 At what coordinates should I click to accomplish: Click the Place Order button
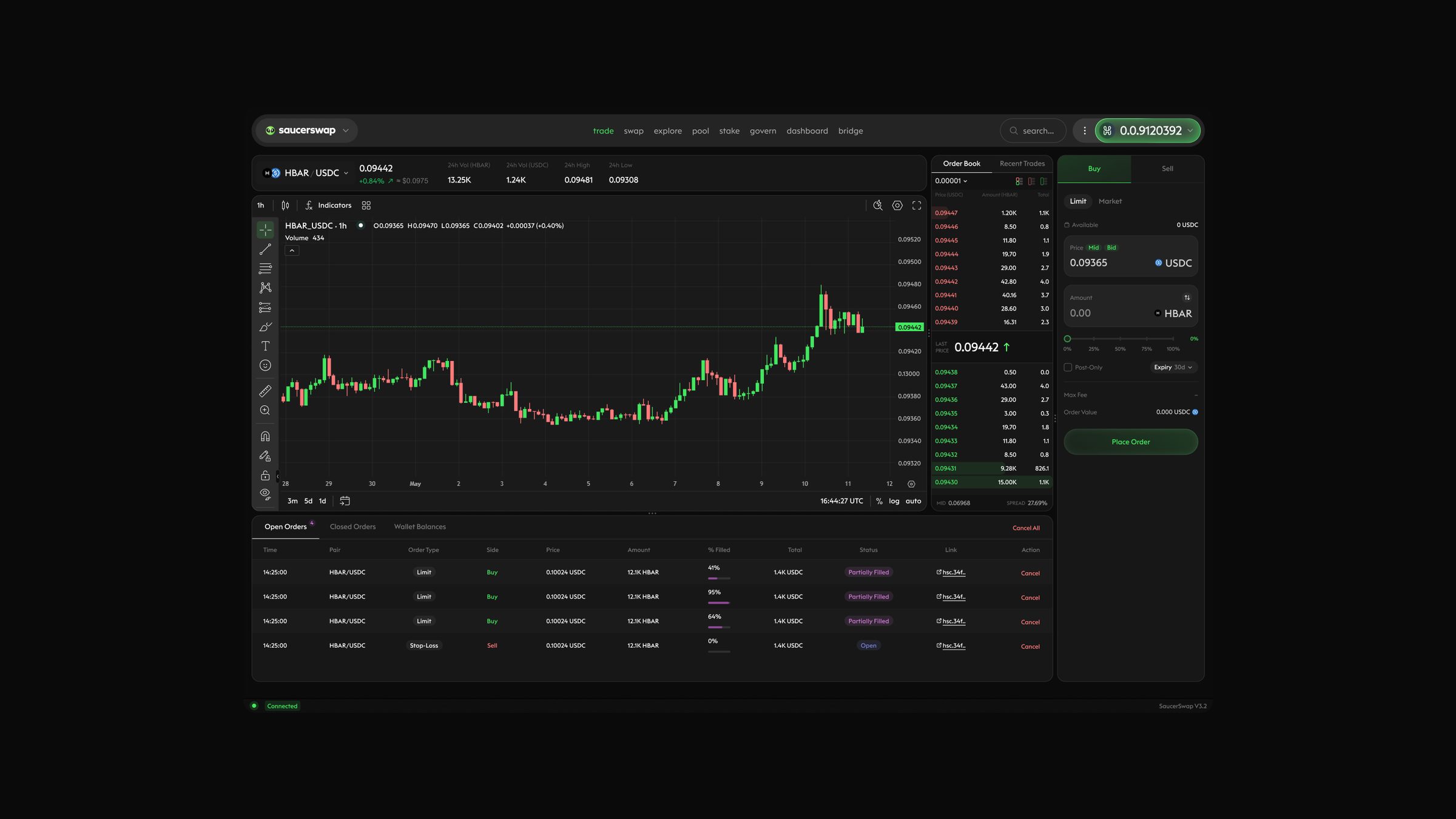(1131, 442)
